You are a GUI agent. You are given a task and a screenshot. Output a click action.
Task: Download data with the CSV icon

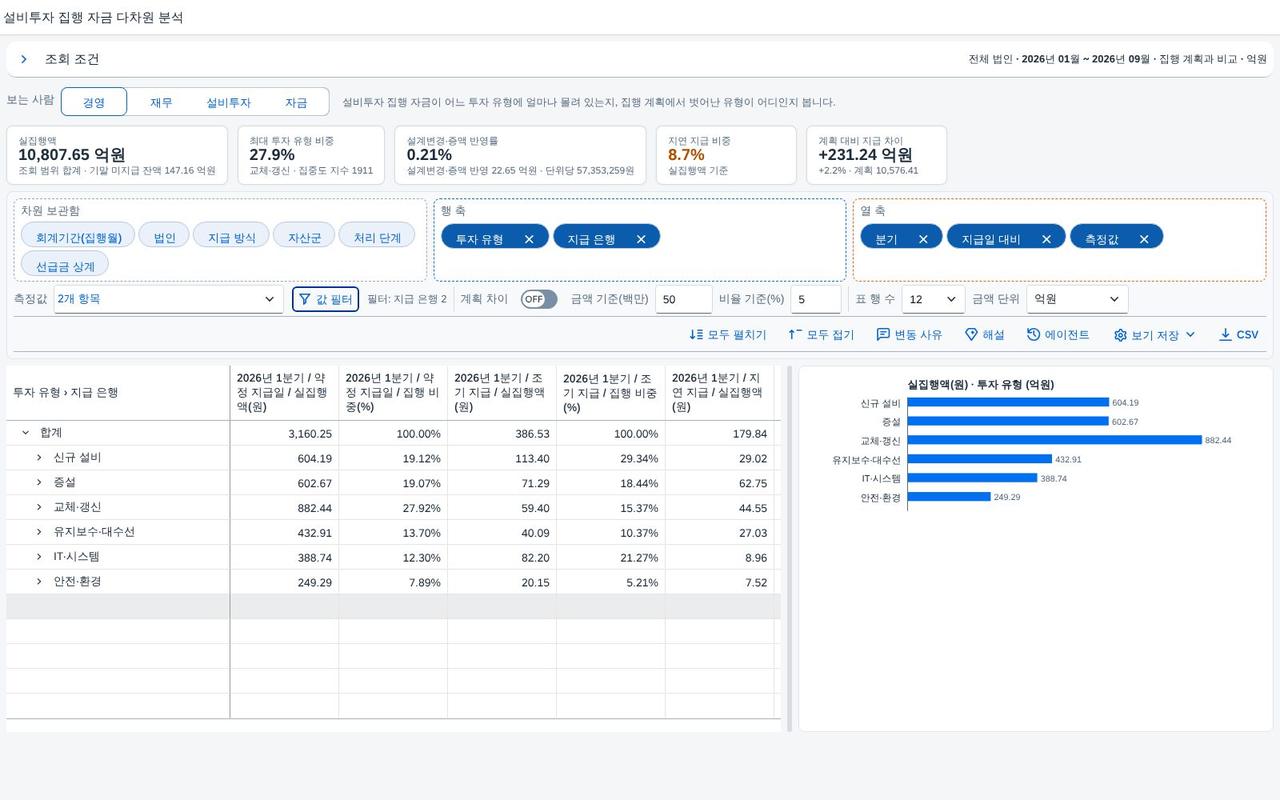tap(1225, 335)
